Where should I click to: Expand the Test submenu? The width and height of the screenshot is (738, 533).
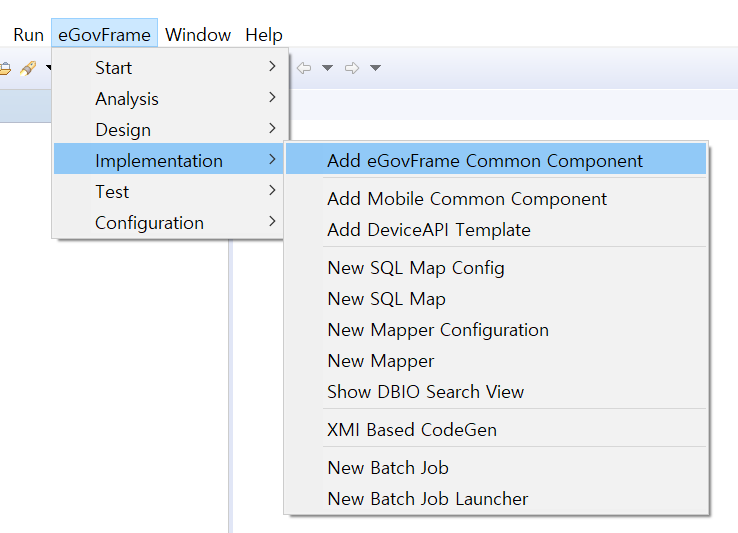point(168,192)
